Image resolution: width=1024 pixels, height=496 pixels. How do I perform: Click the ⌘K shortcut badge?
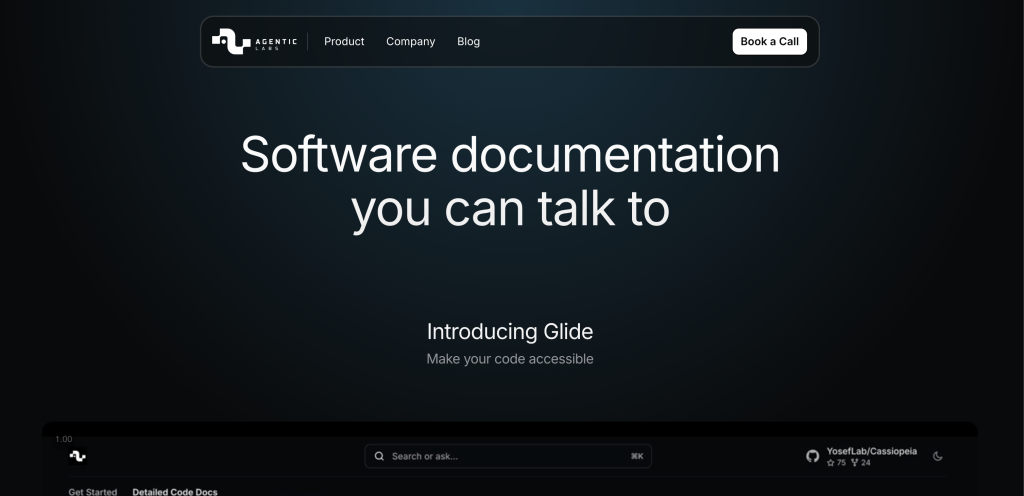click(637, 456)
